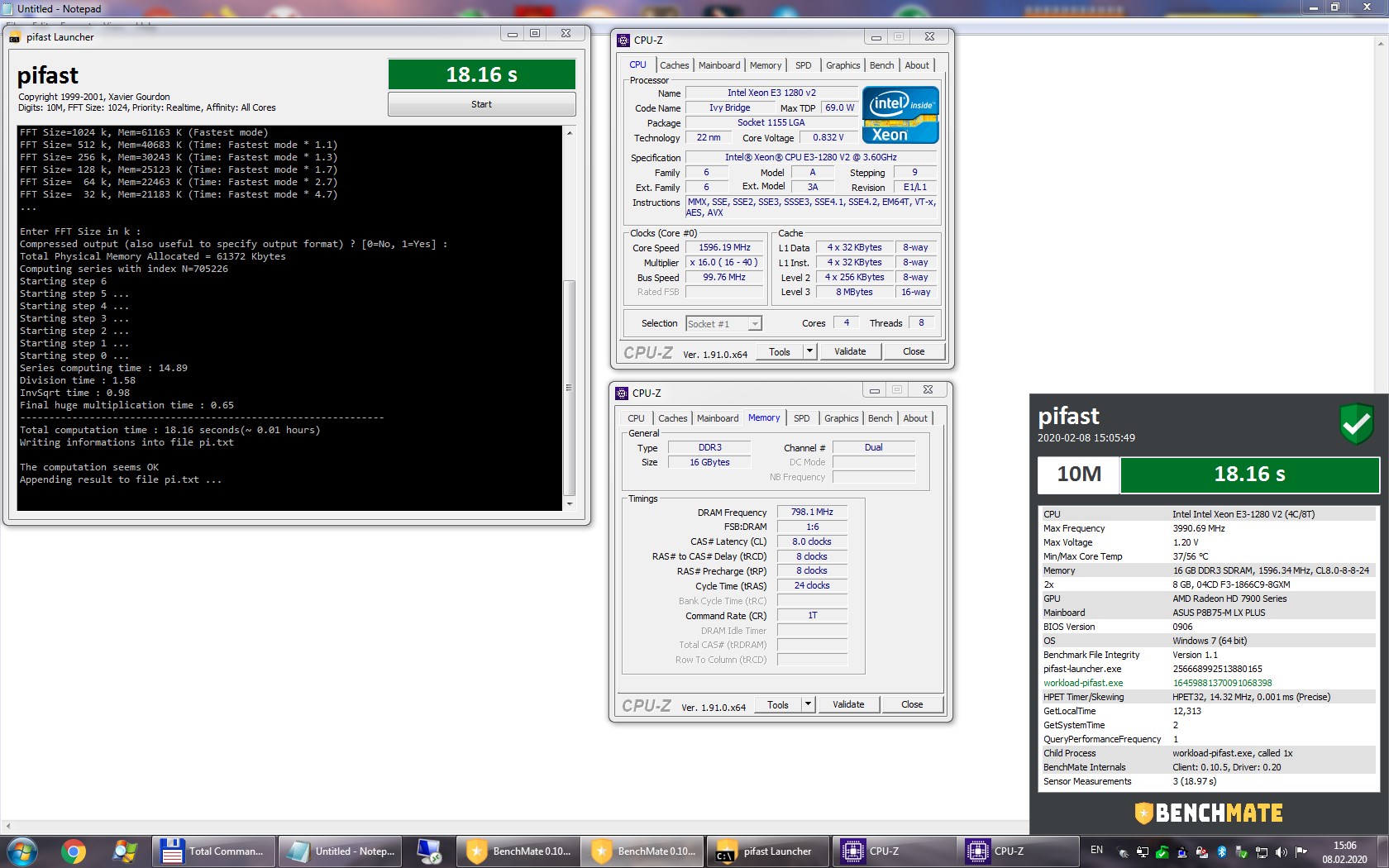Screen dimensions: 1389x868
Task: Open the volume speaker tray icon
Action: 1281,851
